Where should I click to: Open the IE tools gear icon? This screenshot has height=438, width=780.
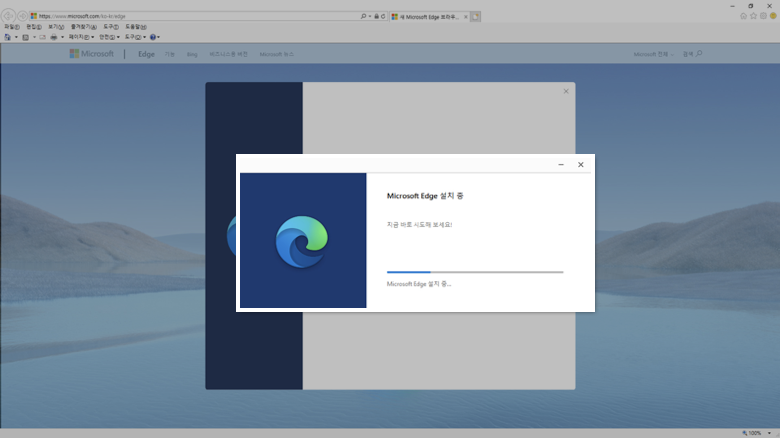tap(763, 15)
